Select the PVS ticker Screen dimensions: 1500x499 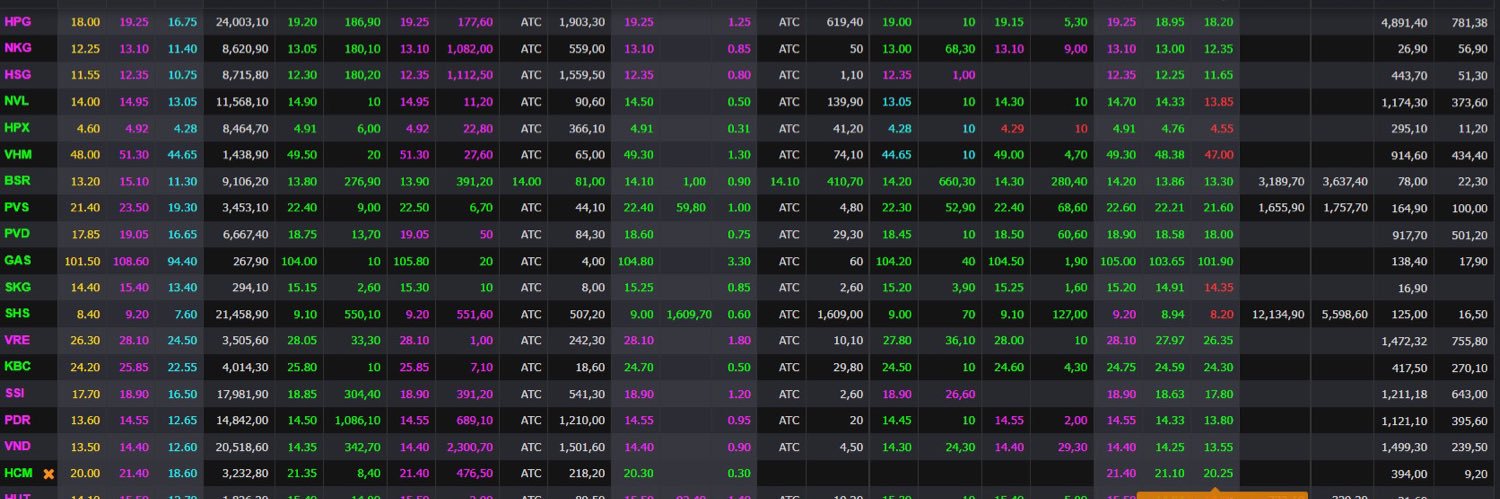coord(16,207)
